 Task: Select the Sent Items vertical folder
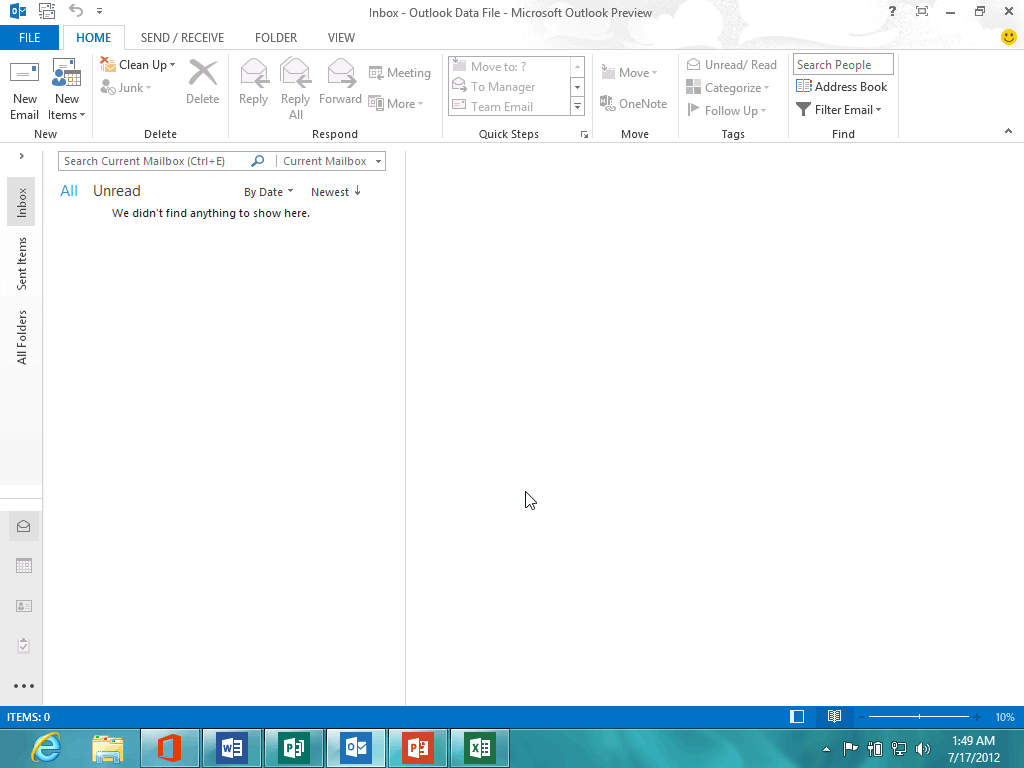(x=22, y=263)
